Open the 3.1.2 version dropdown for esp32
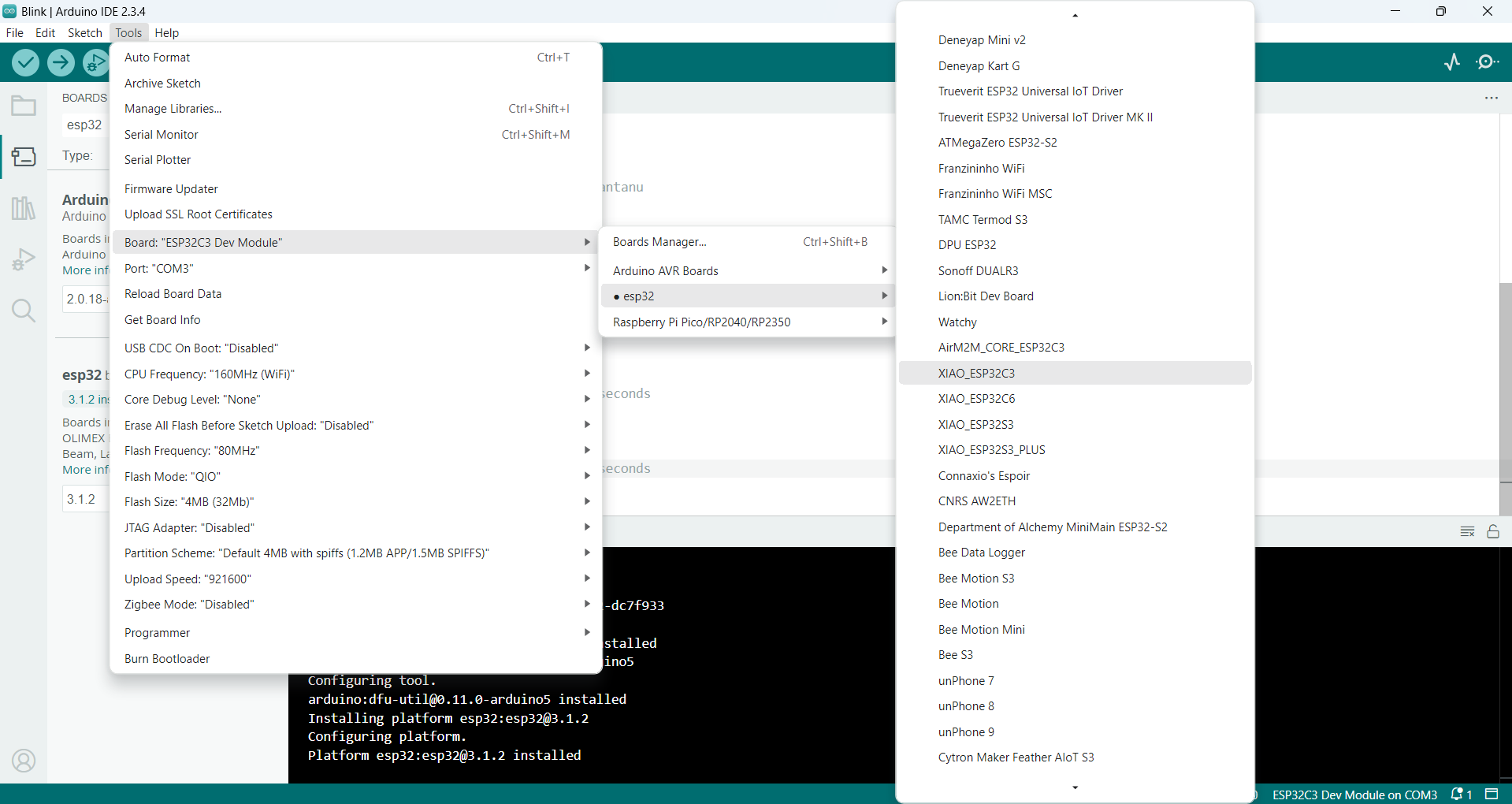This screenshot has height=804, width=1512. (x=85, y=499)
